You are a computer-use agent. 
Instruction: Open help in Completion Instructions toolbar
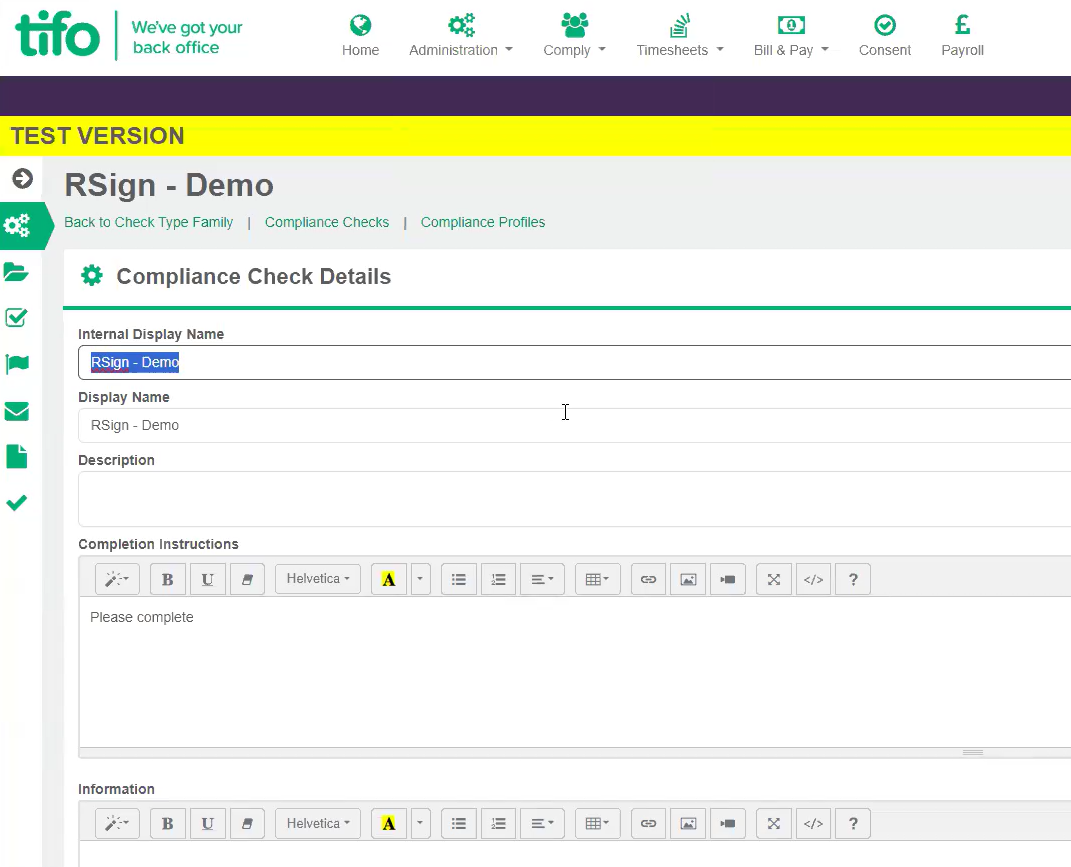click(853, 579)
